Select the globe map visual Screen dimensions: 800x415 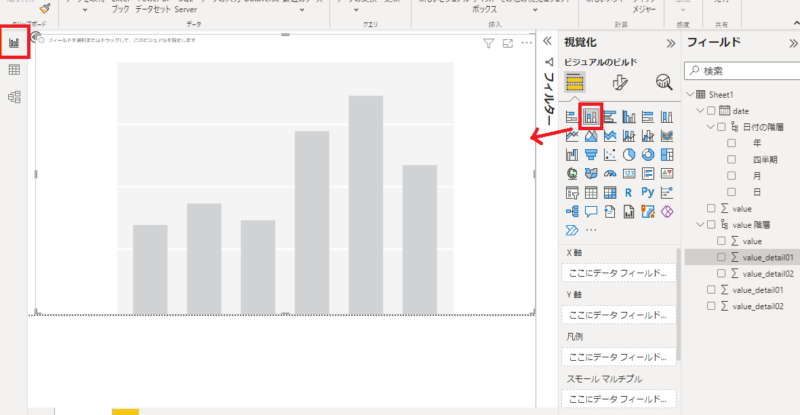572,174
